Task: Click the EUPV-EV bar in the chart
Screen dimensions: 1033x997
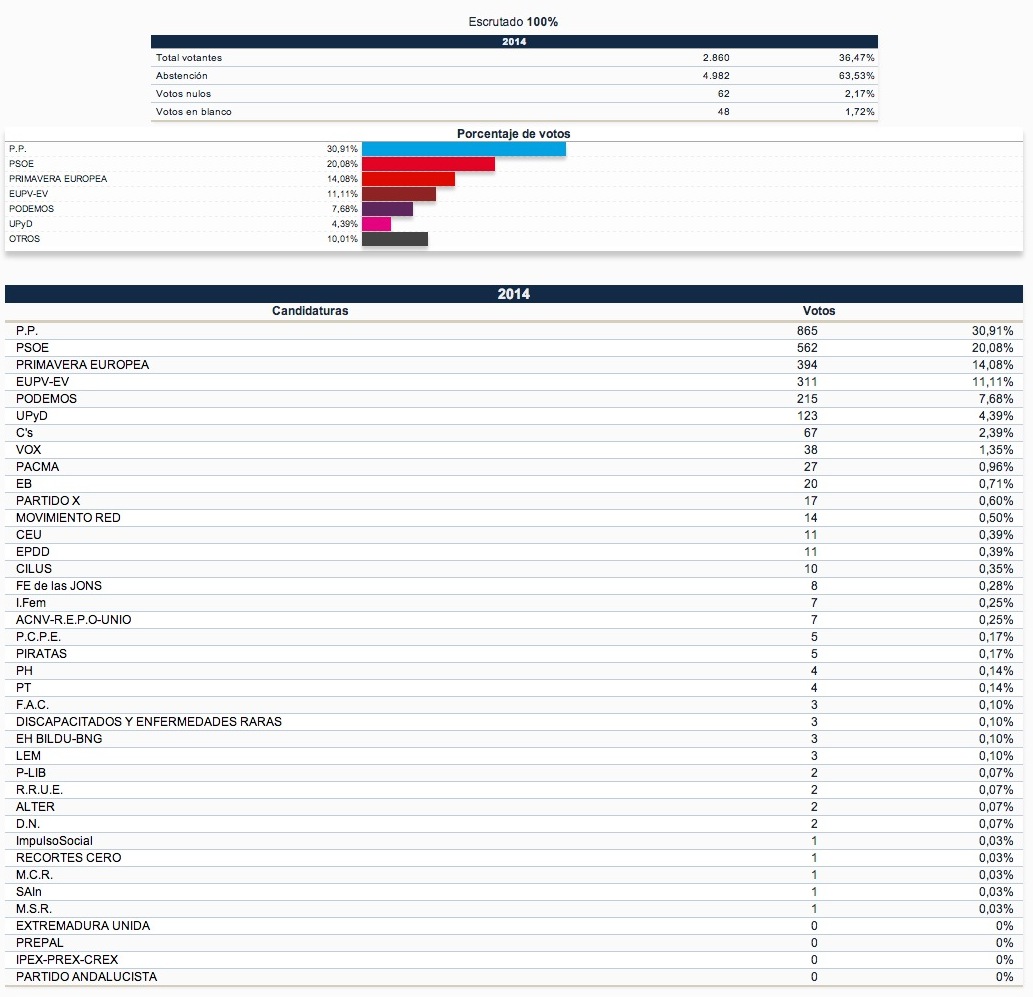Action: pyautogui.click(x=398, y=194)
